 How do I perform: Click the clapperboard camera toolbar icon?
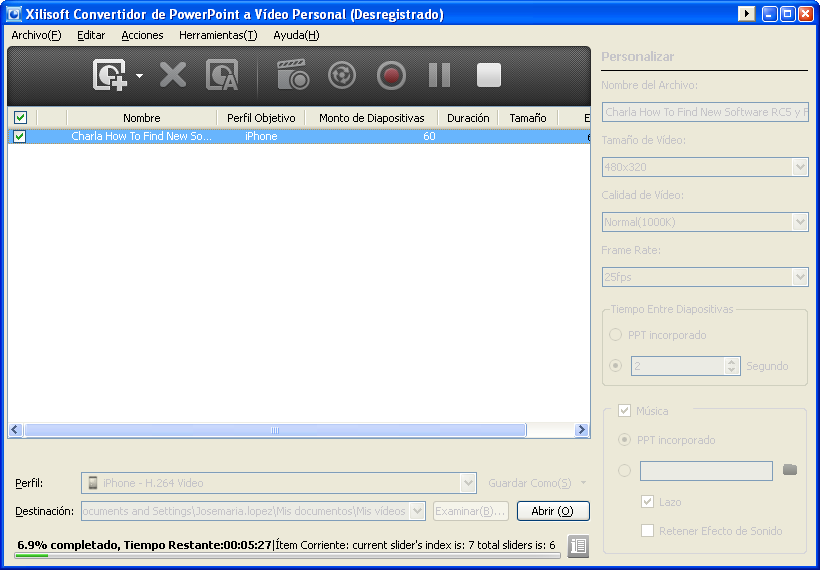(x=293, y=75)
